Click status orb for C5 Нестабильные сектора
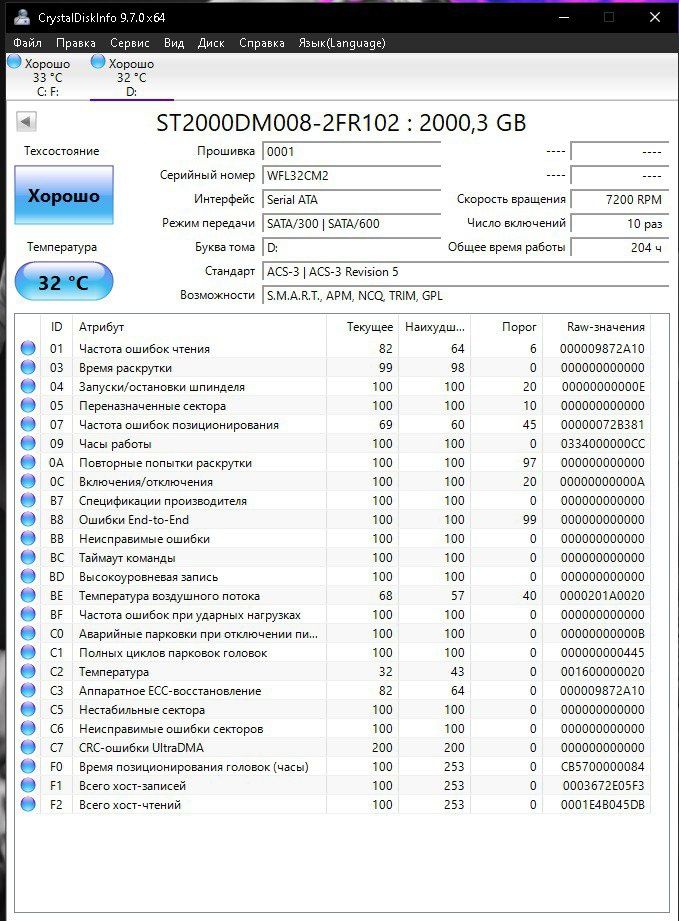The height and width of the screenshot is (921, 679). 28,709
